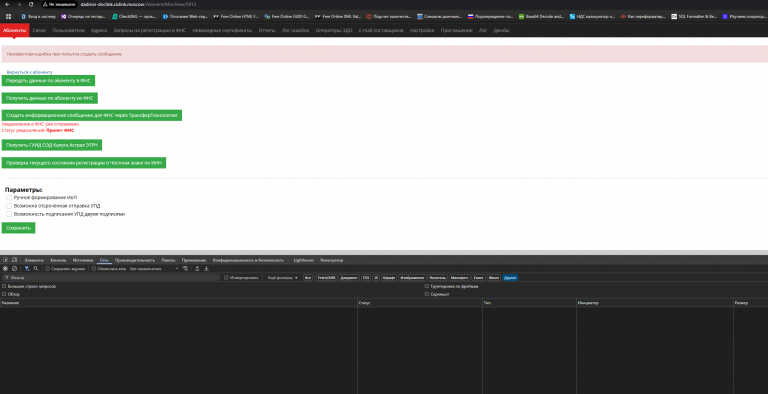This screenshot has width=768, height=394.
Task: Open the 'Приглашения' menu item
Action: coord(456,30)
